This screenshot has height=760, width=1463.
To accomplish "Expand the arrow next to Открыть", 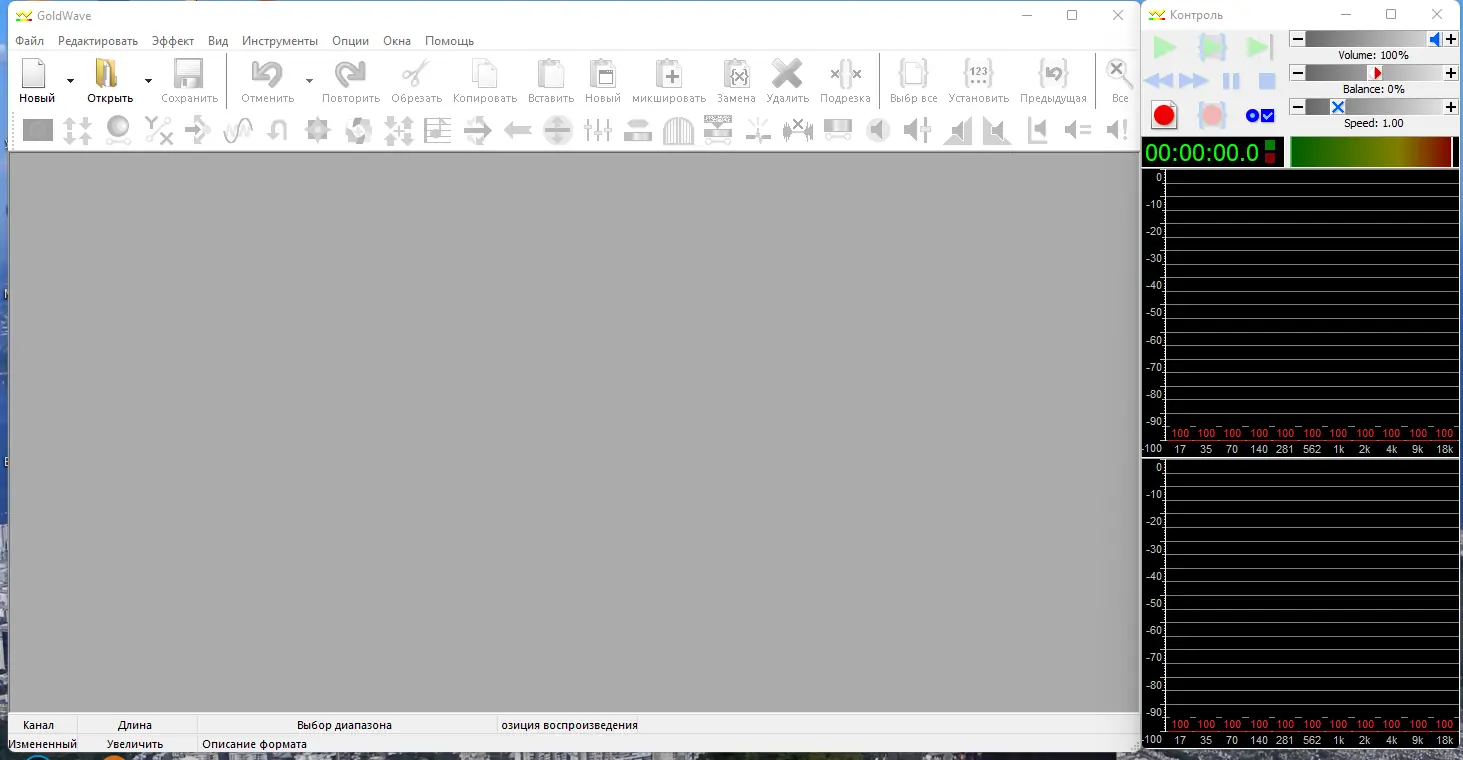I will click(x=148, y=81).
